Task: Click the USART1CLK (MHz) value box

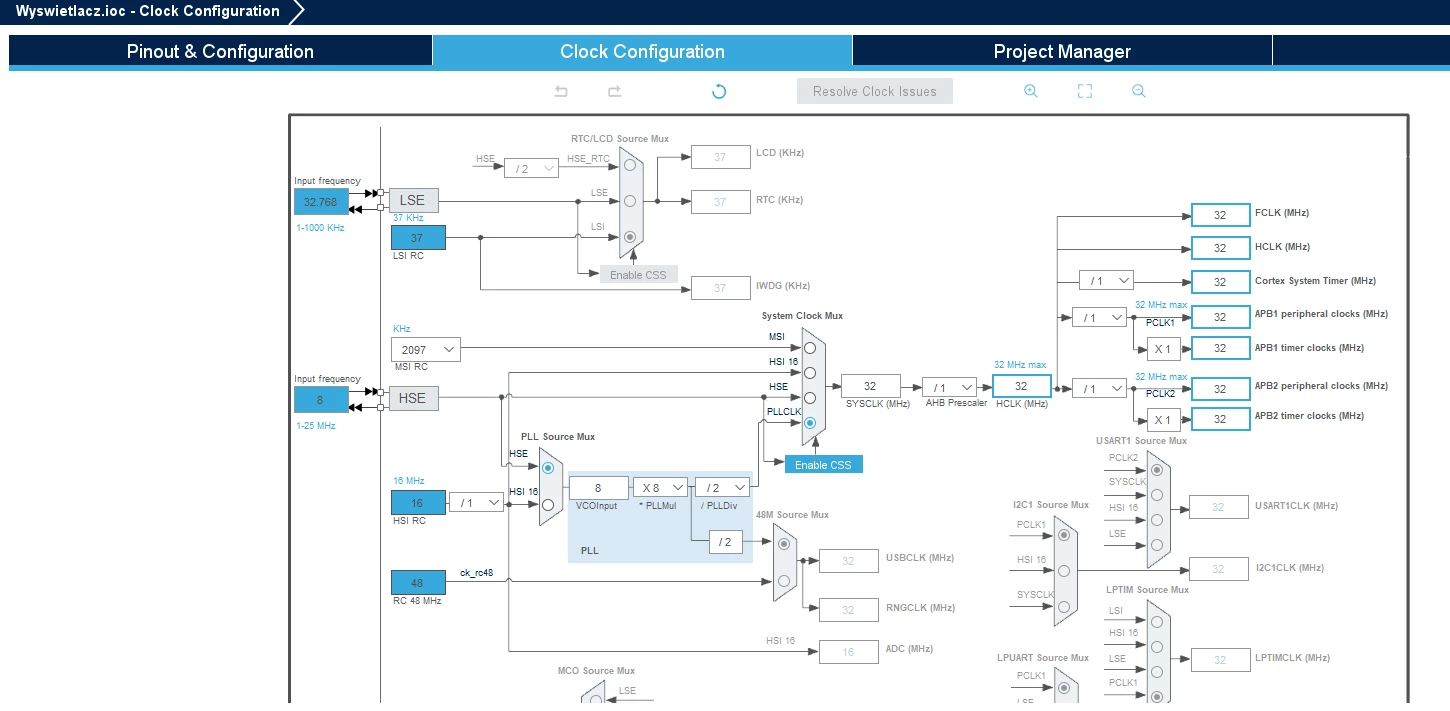Action: 1218,507
